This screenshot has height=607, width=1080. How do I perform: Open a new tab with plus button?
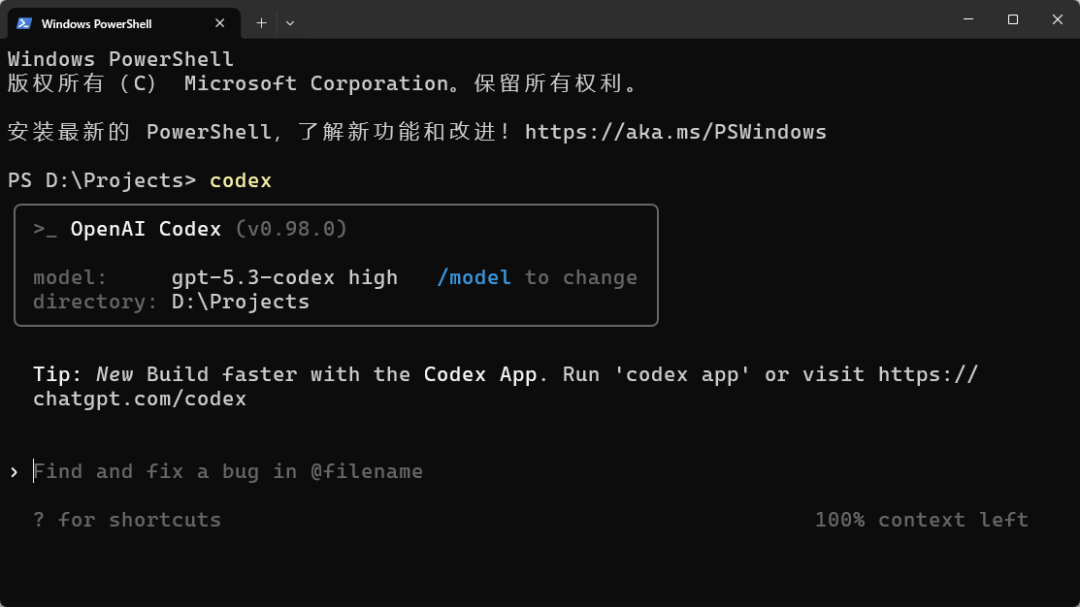tap(261, 22)
